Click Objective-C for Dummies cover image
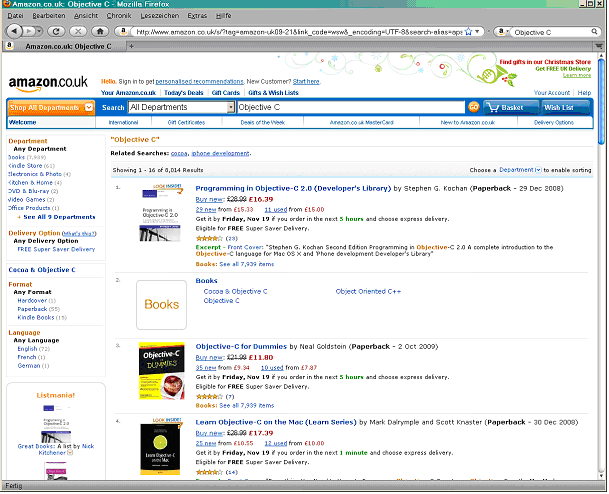The height and width of the screenshot is (494, 609). pyautogui.click(x=162, y=371)
